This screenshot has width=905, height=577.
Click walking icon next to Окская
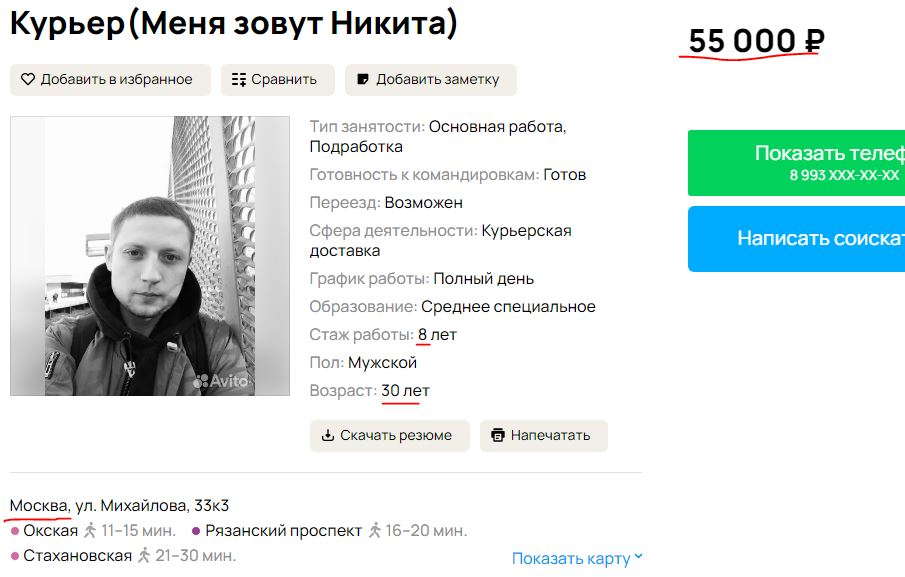coord(90,531)
